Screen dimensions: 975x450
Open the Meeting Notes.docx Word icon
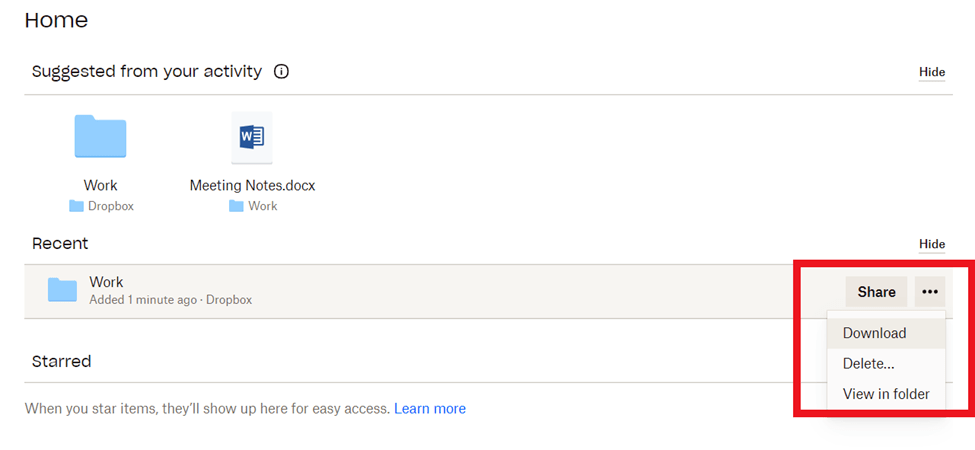coord(252,137)
